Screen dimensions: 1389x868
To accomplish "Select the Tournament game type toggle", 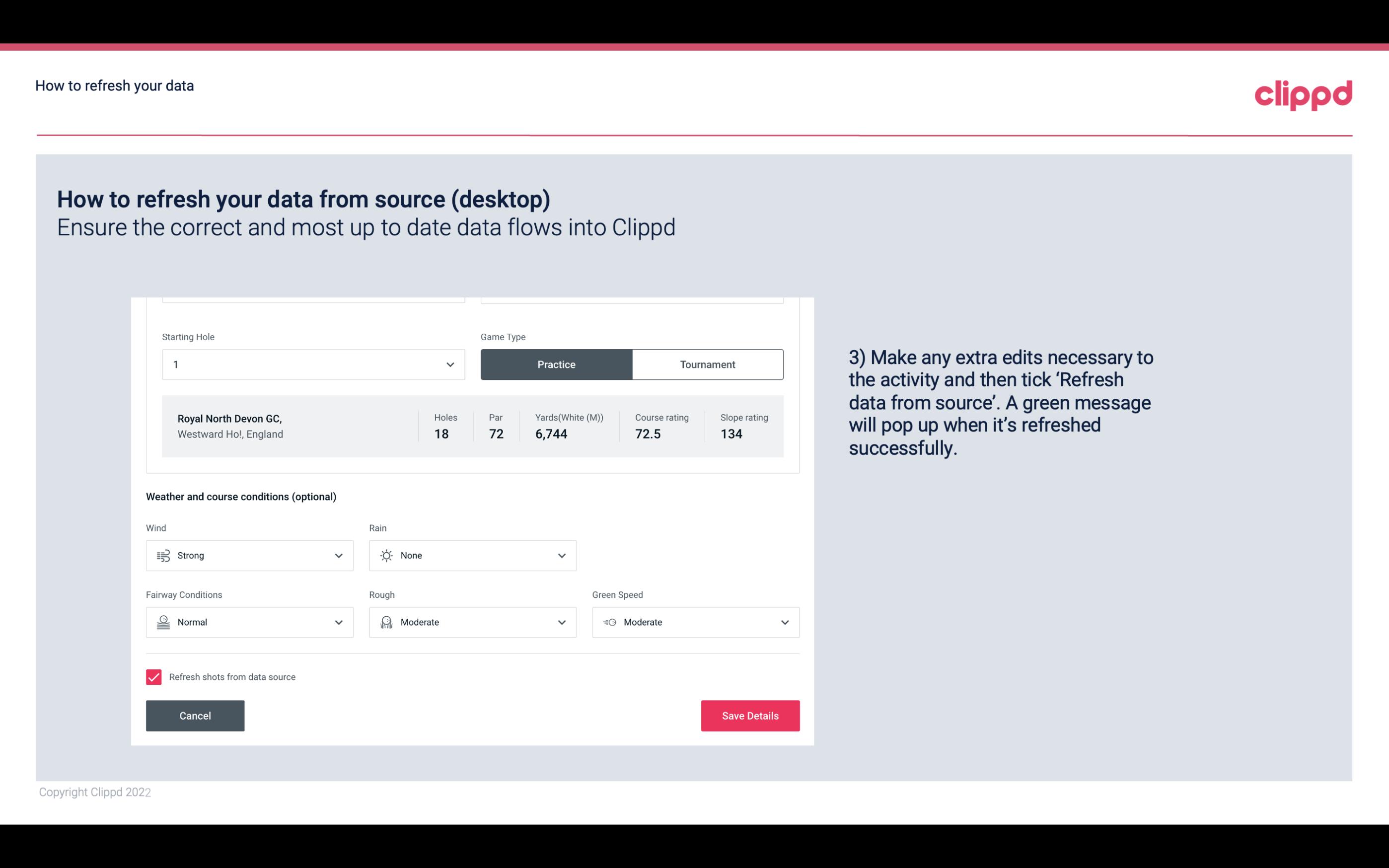I will click(x=707, y=364).
